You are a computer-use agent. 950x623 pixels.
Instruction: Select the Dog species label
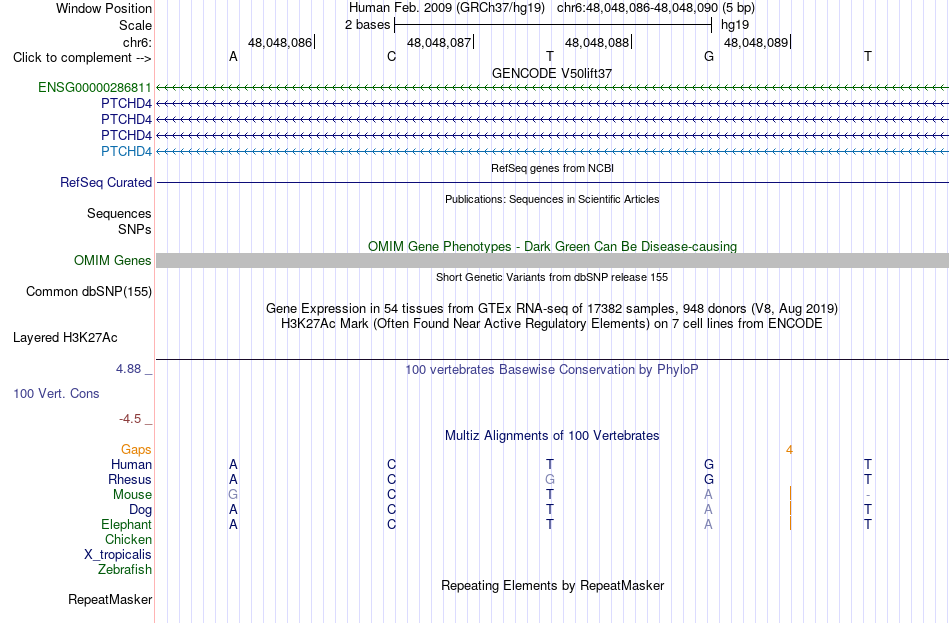click(140, 510)
